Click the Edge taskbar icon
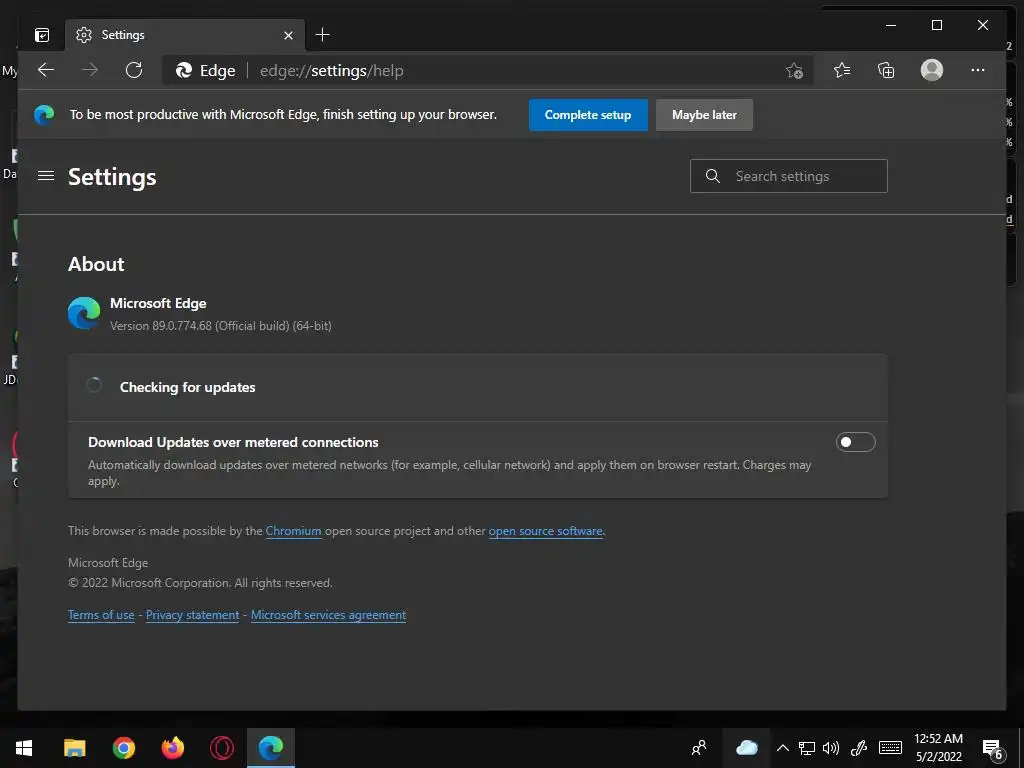 (x=270, y=748)
